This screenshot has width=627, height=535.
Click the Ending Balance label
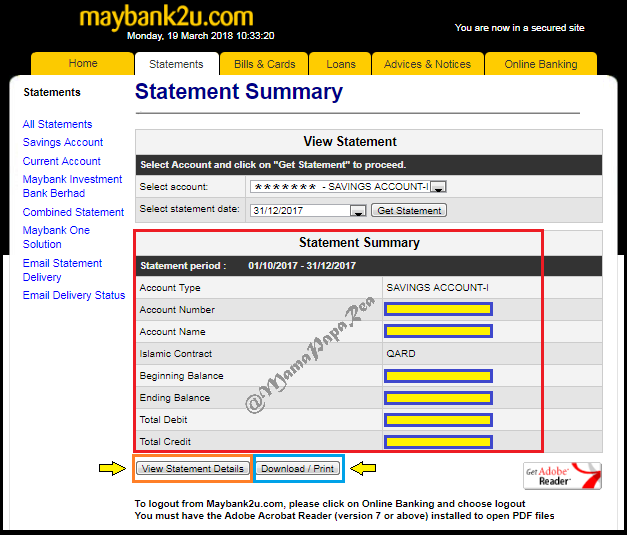click(x=175, y=398)
